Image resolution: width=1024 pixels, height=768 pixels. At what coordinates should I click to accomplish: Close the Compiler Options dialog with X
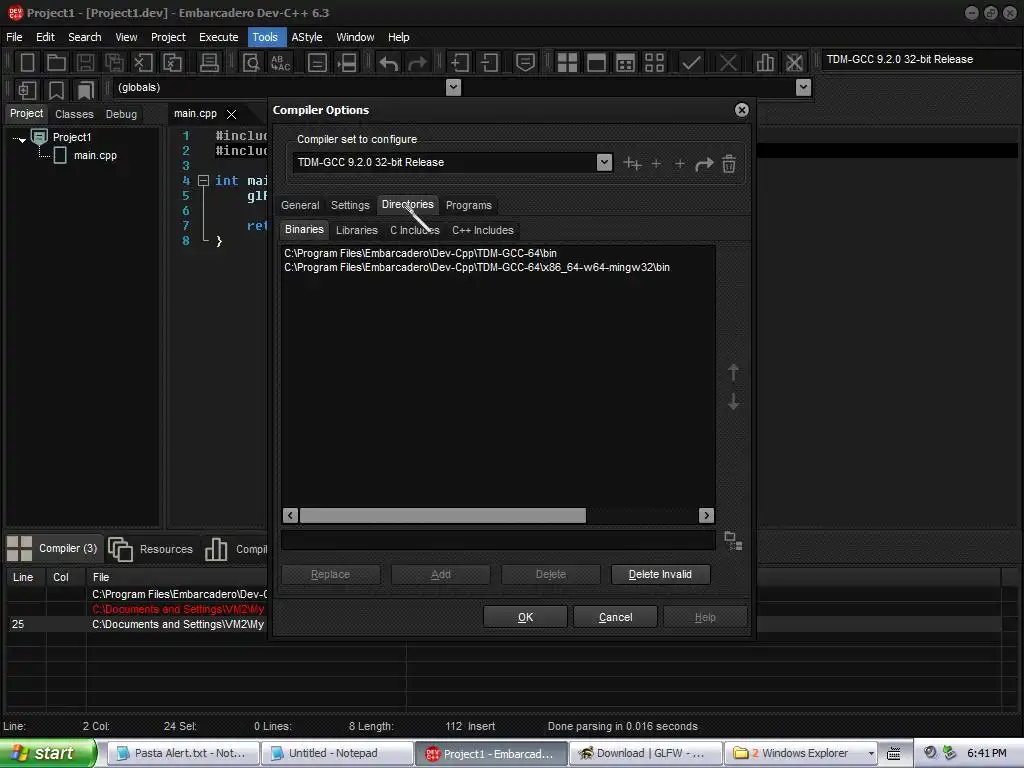[x=742, y=110]
